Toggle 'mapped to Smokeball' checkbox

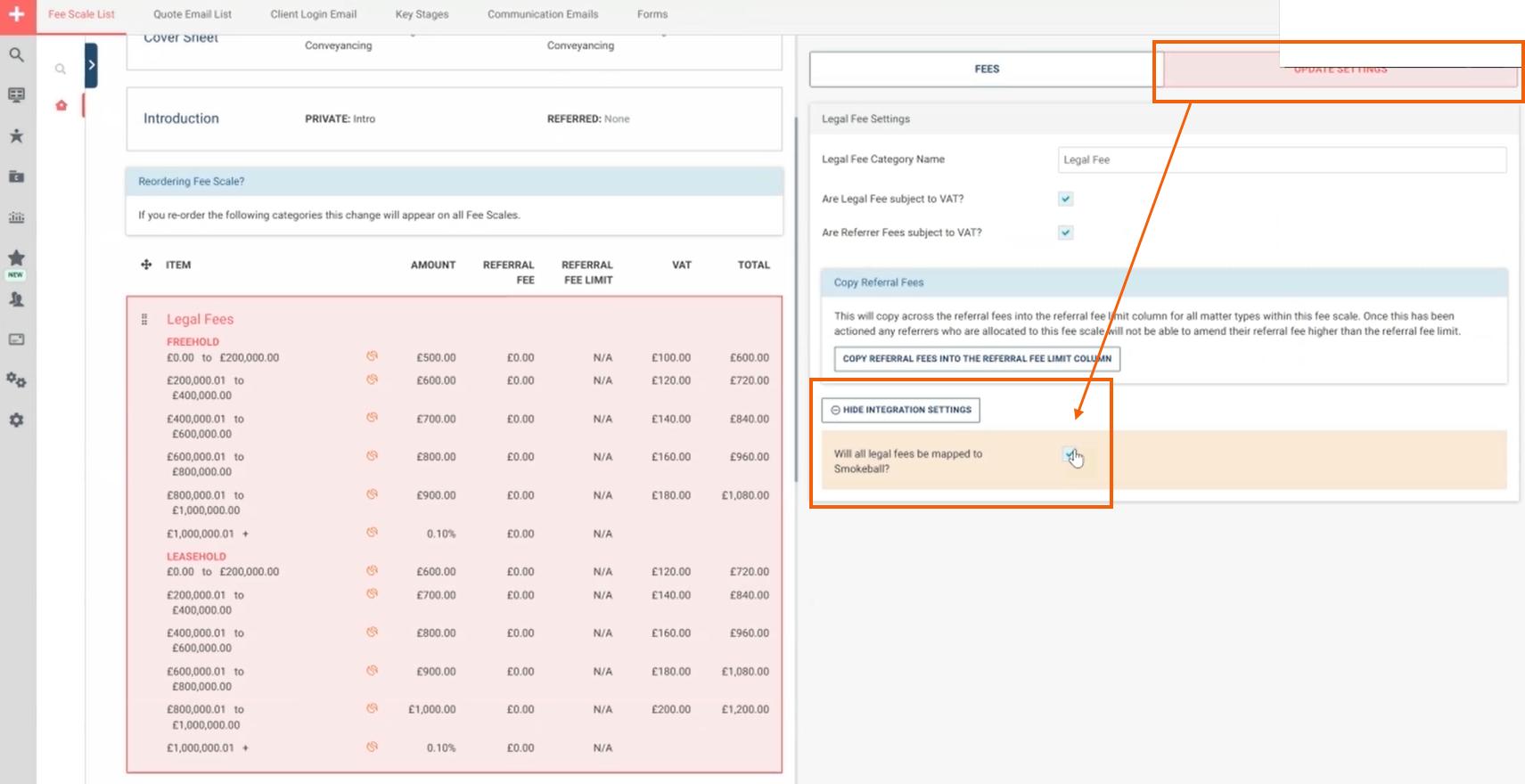click(x=1070, y=454)
